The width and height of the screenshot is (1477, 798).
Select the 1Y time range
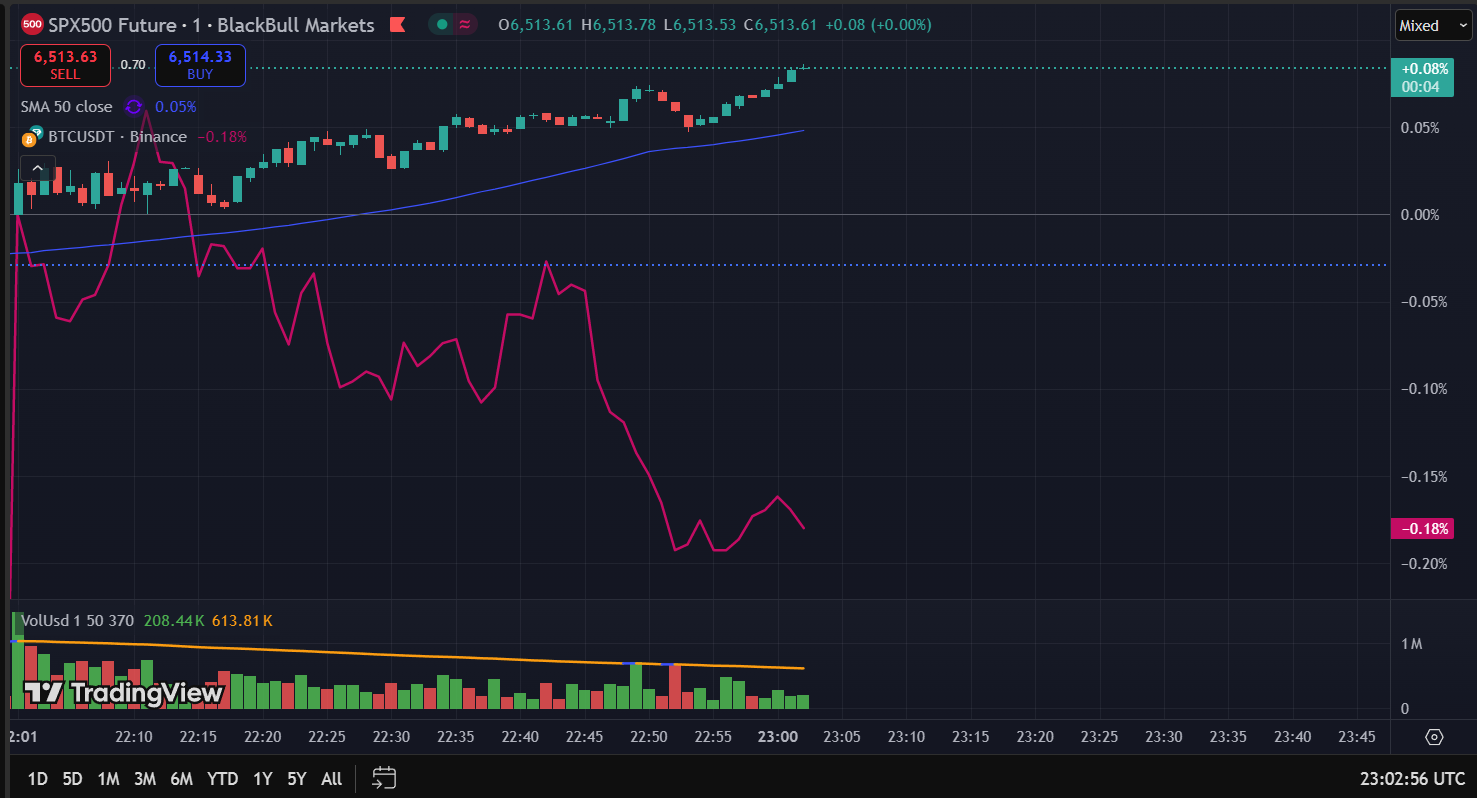262,778
